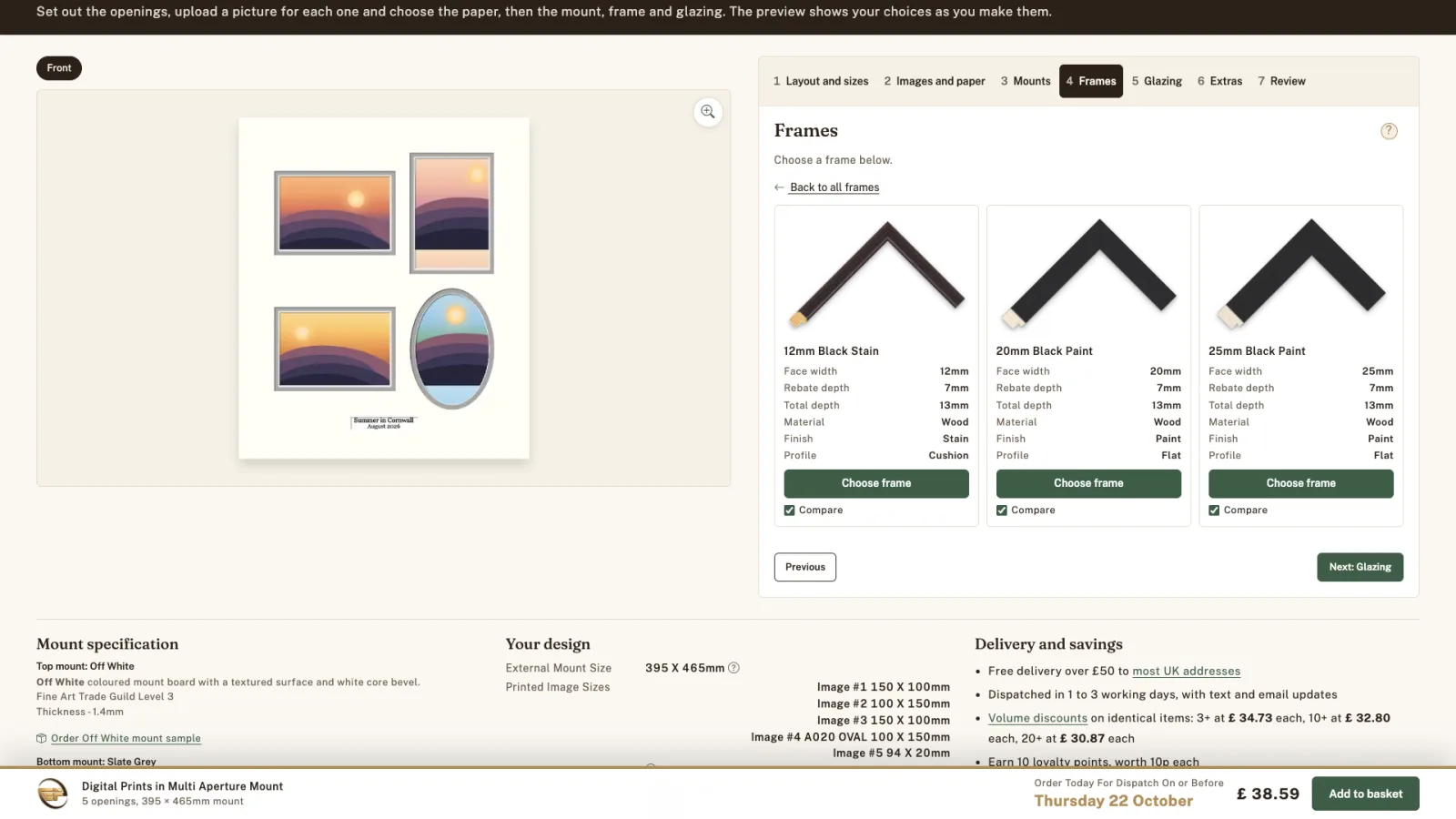Select the Frames step tab
Screen dimensions: 1456x819
[x=1091, y=81]
